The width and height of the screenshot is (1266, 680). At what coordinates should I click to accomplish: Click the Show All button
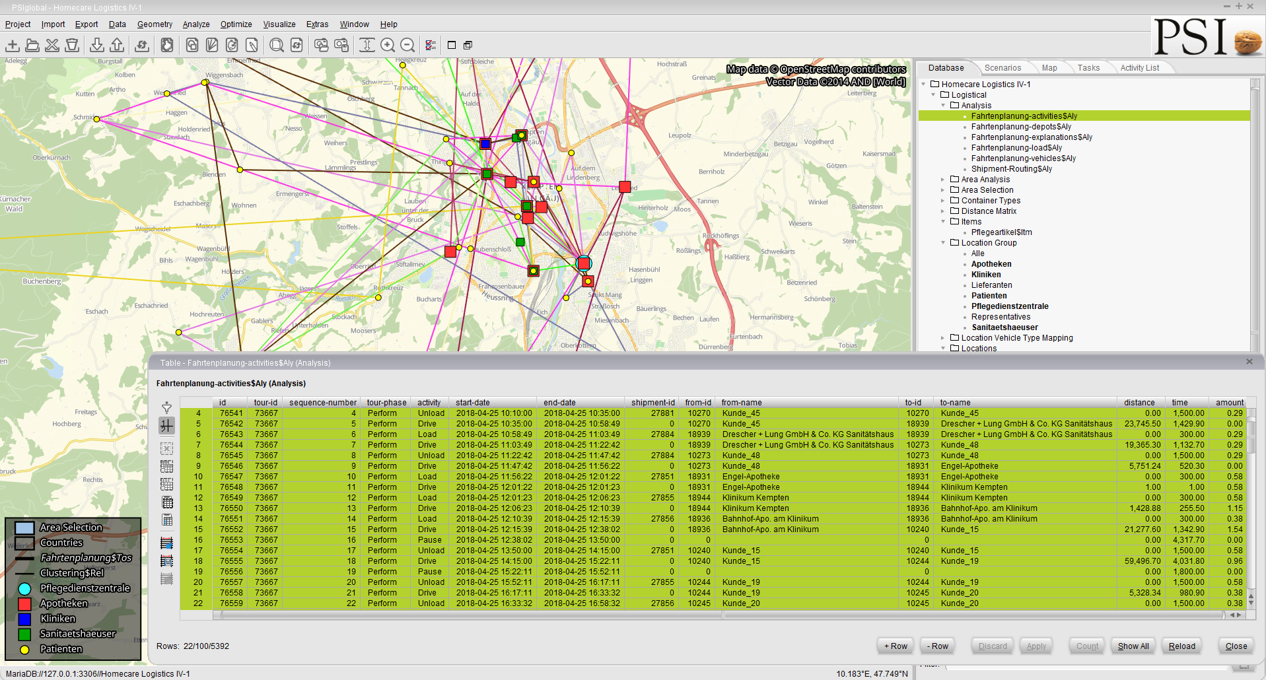[x=1133, y=646]
